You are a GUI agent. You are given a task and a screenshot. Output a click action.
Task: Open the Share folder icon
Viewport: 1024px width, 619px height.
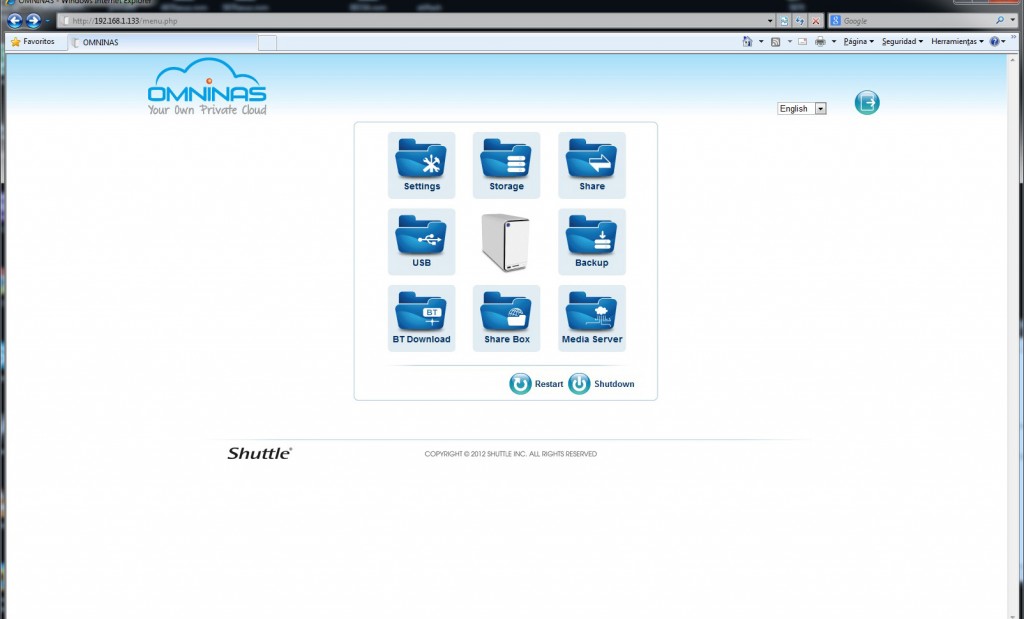point(592,165)
